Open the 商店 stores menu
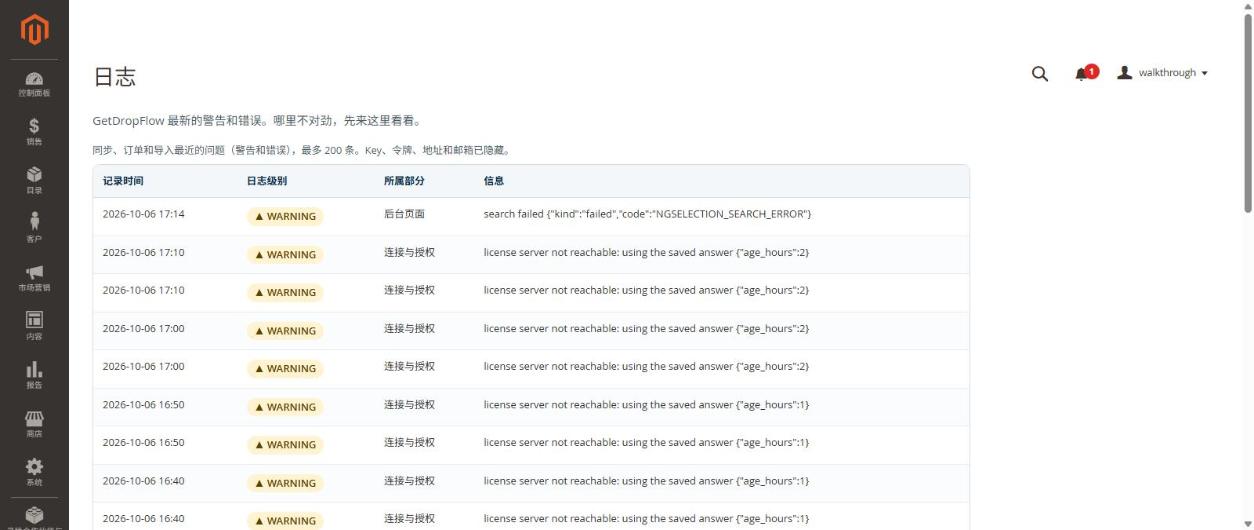This screenshot has height=530, width=1254. click(x=34, y=424)
